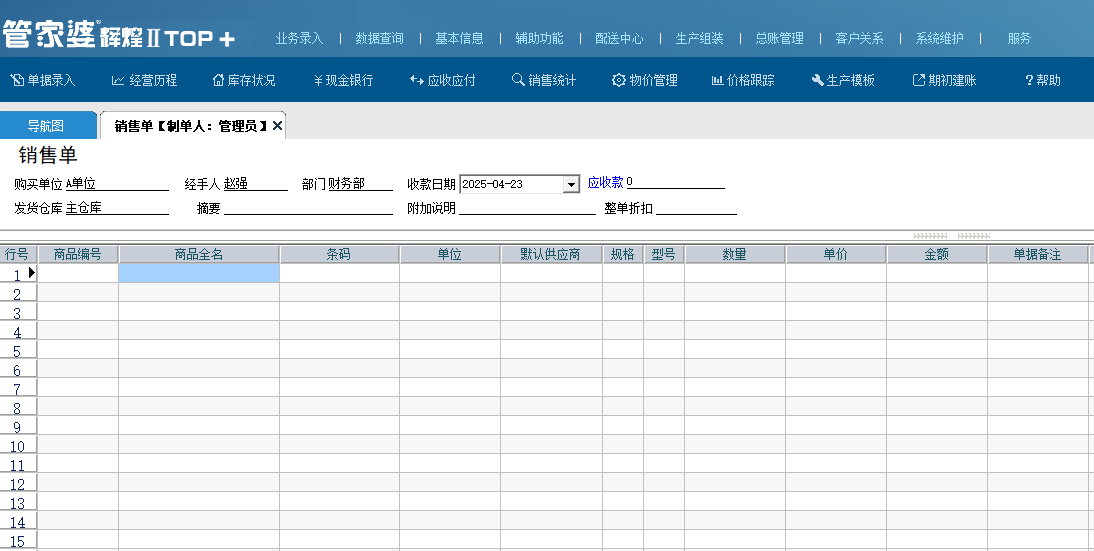This screenshot has height=551, width=1094.
Task: Open the 收款日期 date dropdown arrow
Action: tap(571, 184)
